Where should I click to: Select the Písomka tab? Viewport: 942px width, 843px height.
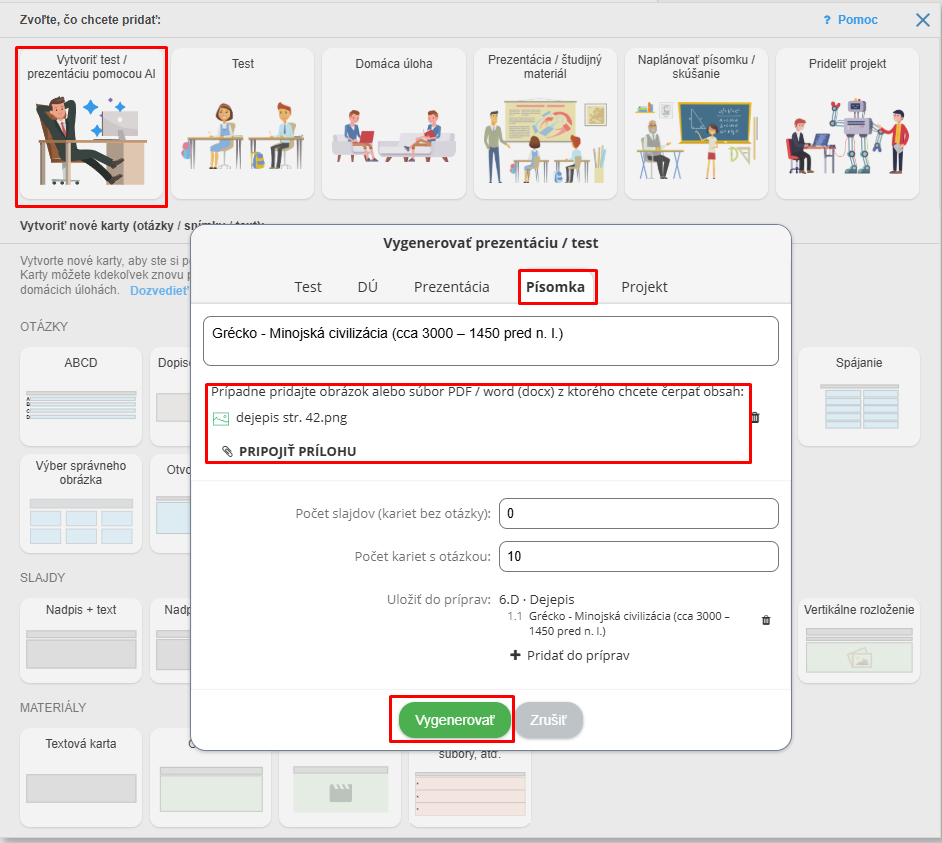point(556,287)
